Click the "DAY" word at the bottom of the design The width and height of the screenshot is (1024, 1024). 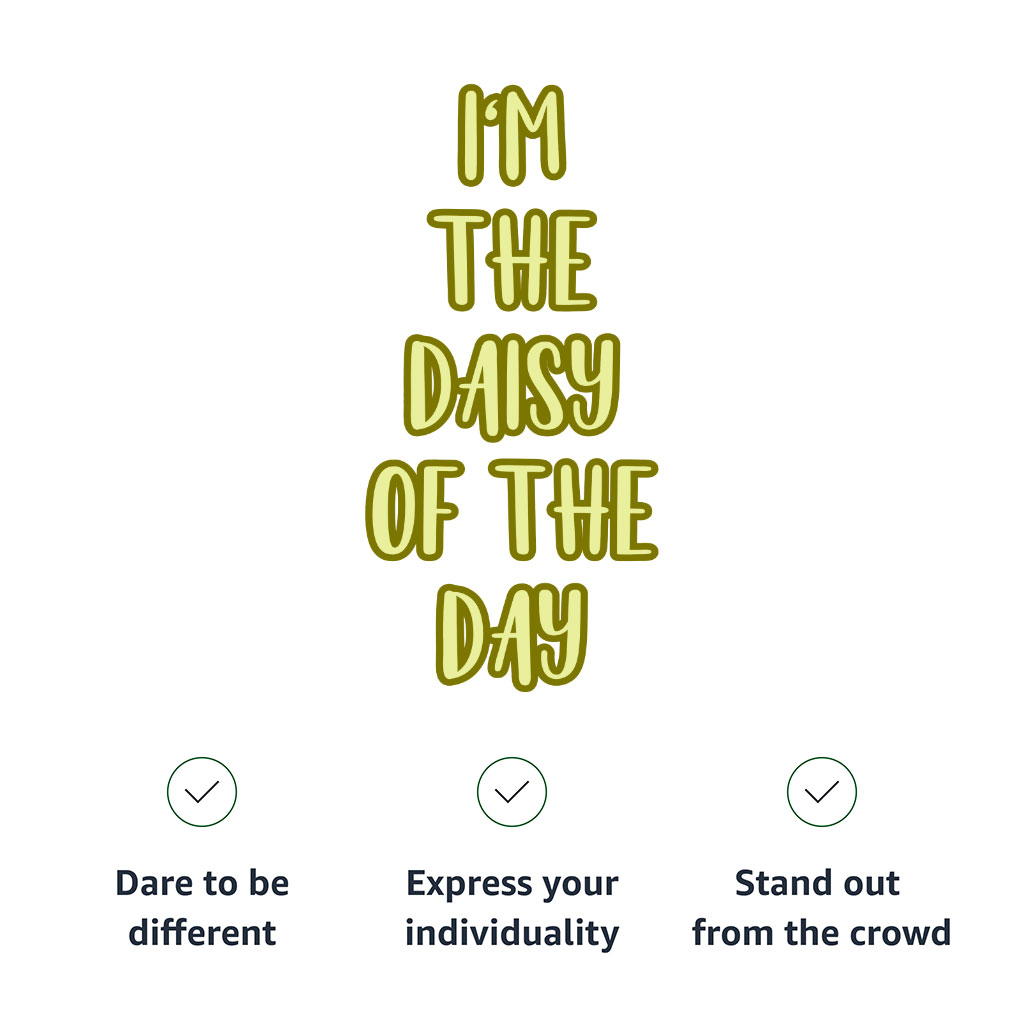click(512, 636)
